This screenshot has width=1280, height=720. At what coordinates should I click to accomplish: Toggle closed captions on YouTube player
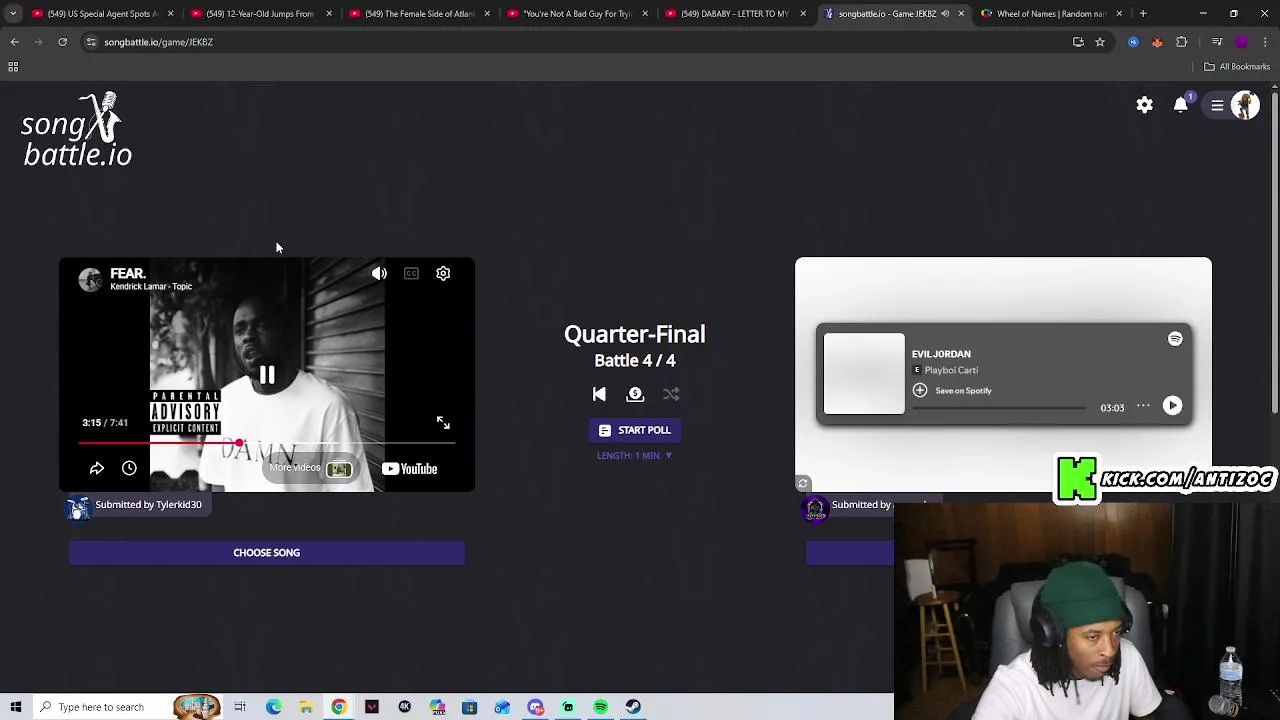click(x=411, y=274)
